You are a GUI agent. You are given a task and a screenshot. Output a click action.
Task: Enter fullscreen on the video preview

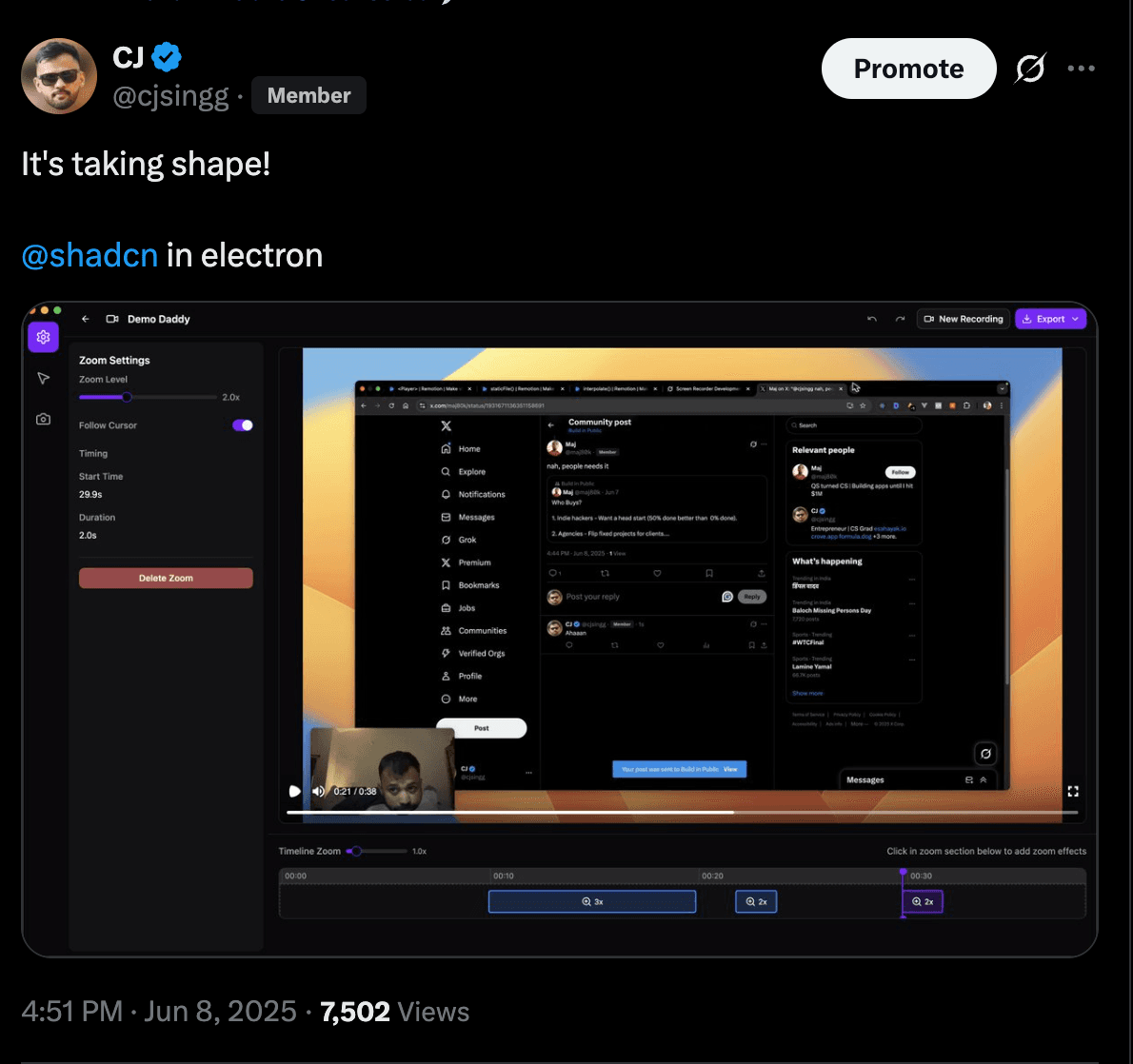click(1073, 791)
